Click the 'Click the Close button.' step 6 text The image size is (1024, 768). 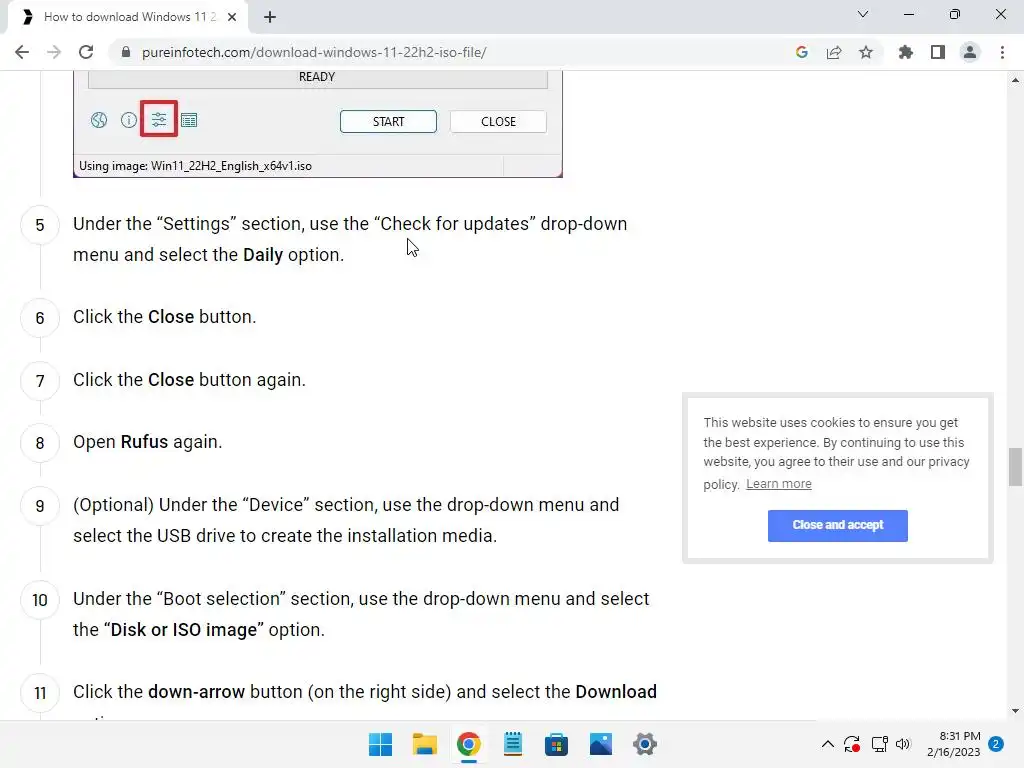coord(165,317)
